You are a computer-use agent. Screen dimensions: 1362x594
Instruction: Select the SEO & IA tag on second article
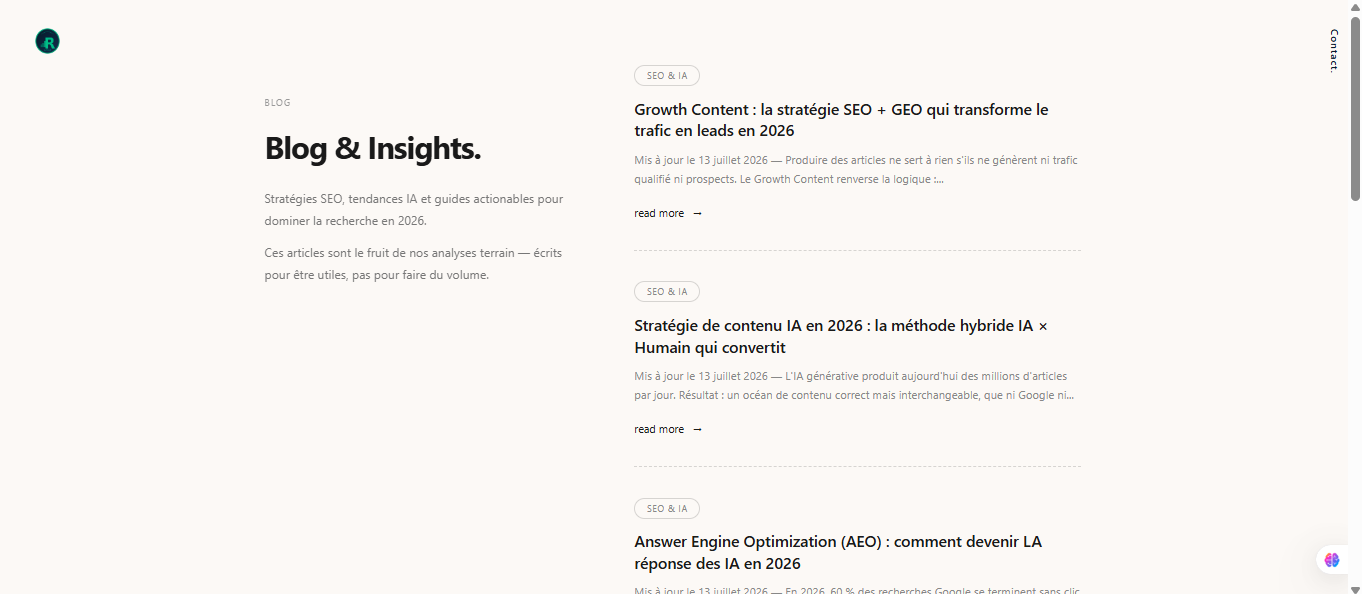click(x=667, y=292)
